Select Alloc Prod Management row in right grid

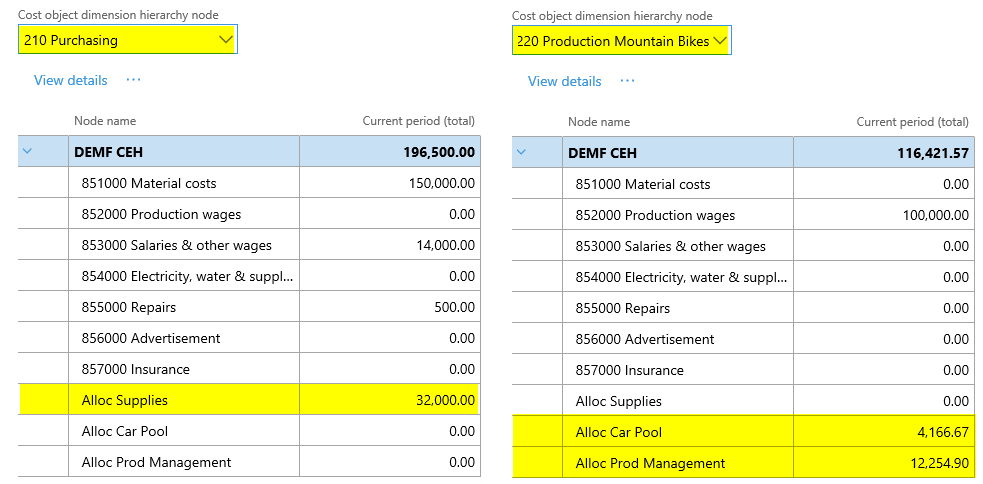pos(650,463)
